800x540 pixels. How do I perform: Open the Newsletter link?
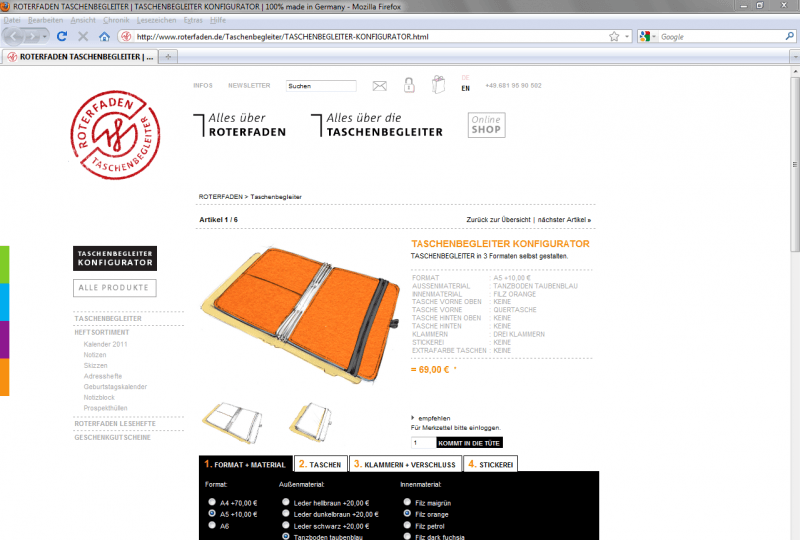coord(249,85)
